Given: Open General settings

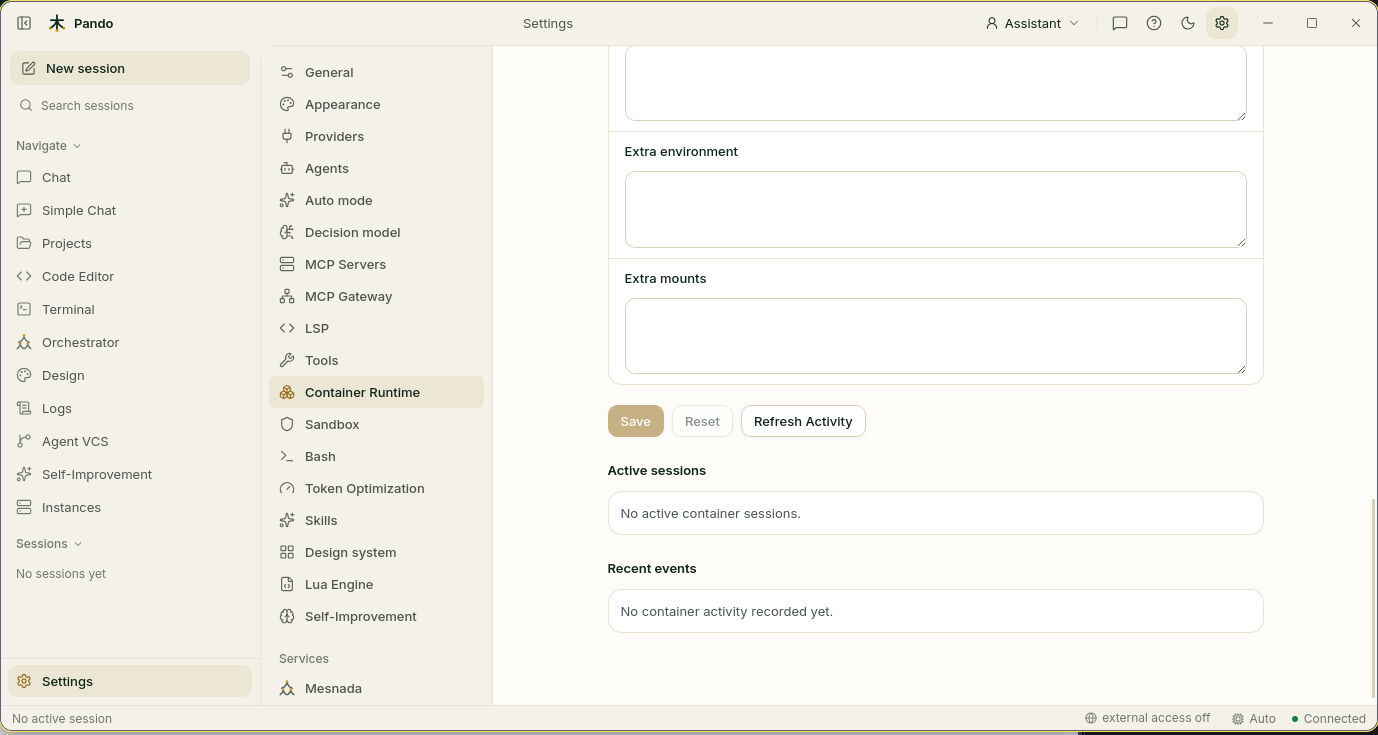Looking at the screenshot, I should (376, 72).
